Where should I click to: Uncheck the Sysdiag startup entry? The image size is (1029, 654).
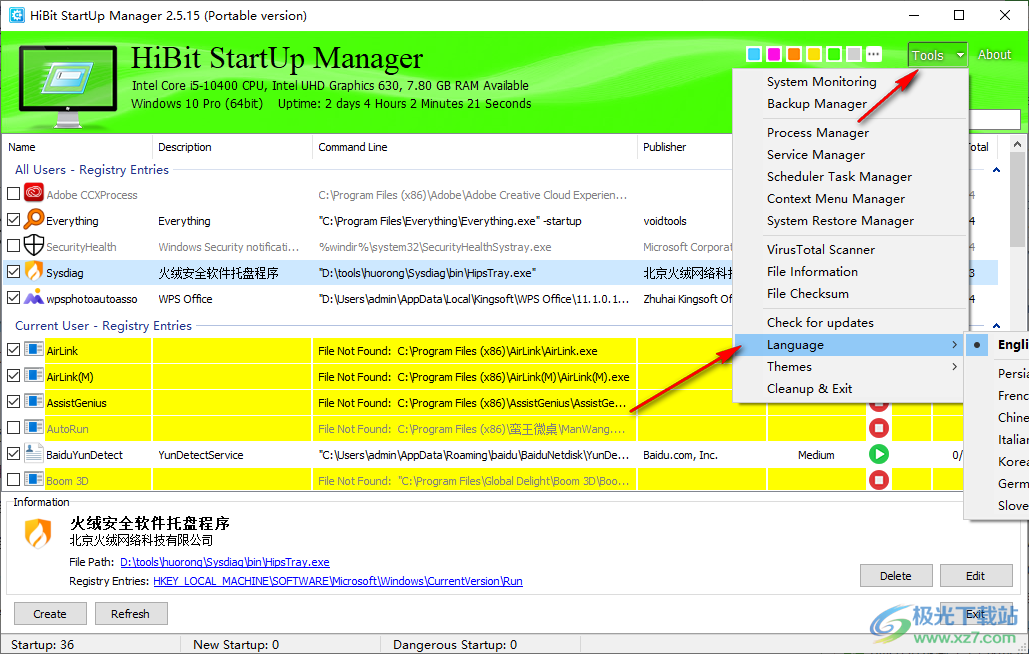13,272
